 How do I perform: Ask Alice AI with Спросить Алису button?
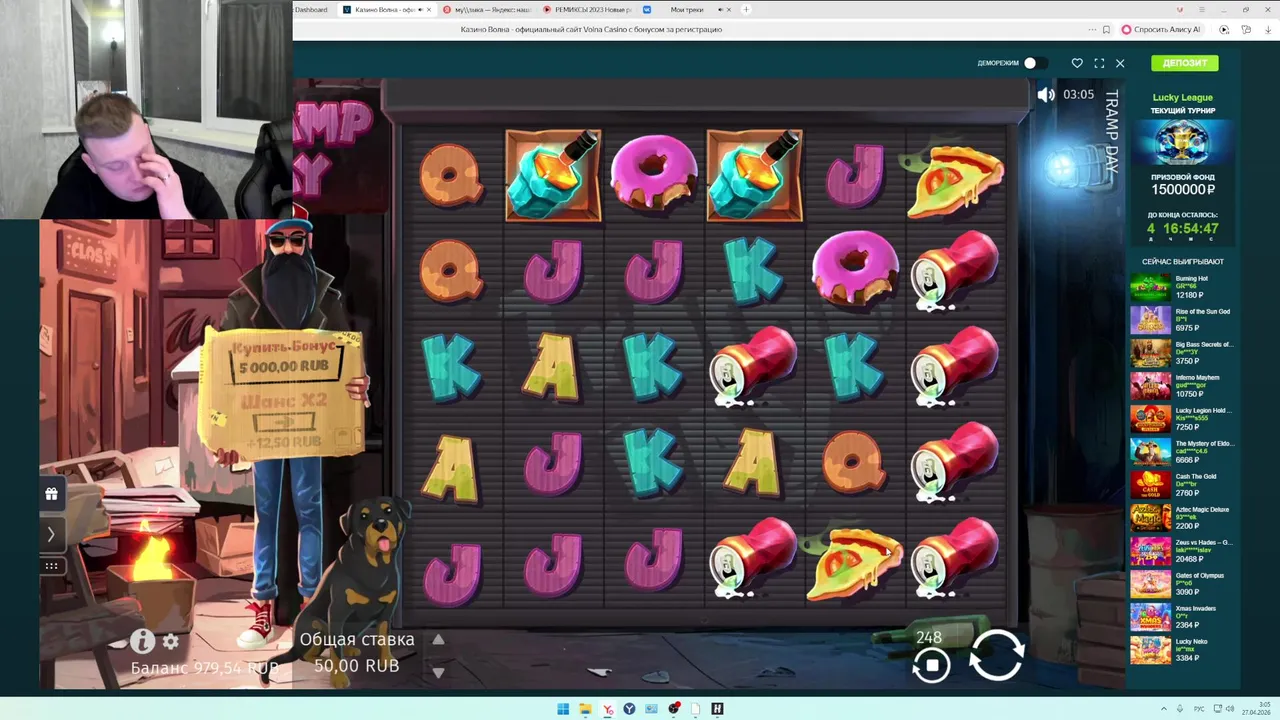1161,30
